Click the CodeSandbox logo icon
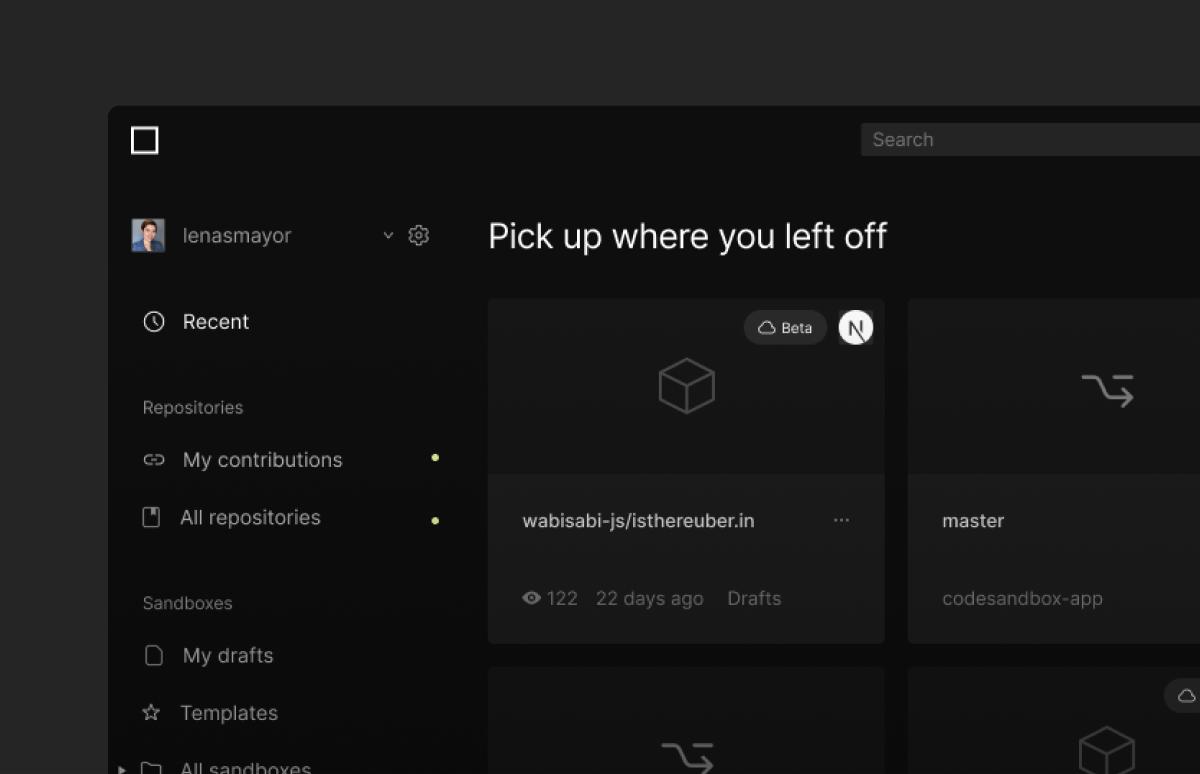Viewport: 1200px width, 774px height. (x=144, y=140)
